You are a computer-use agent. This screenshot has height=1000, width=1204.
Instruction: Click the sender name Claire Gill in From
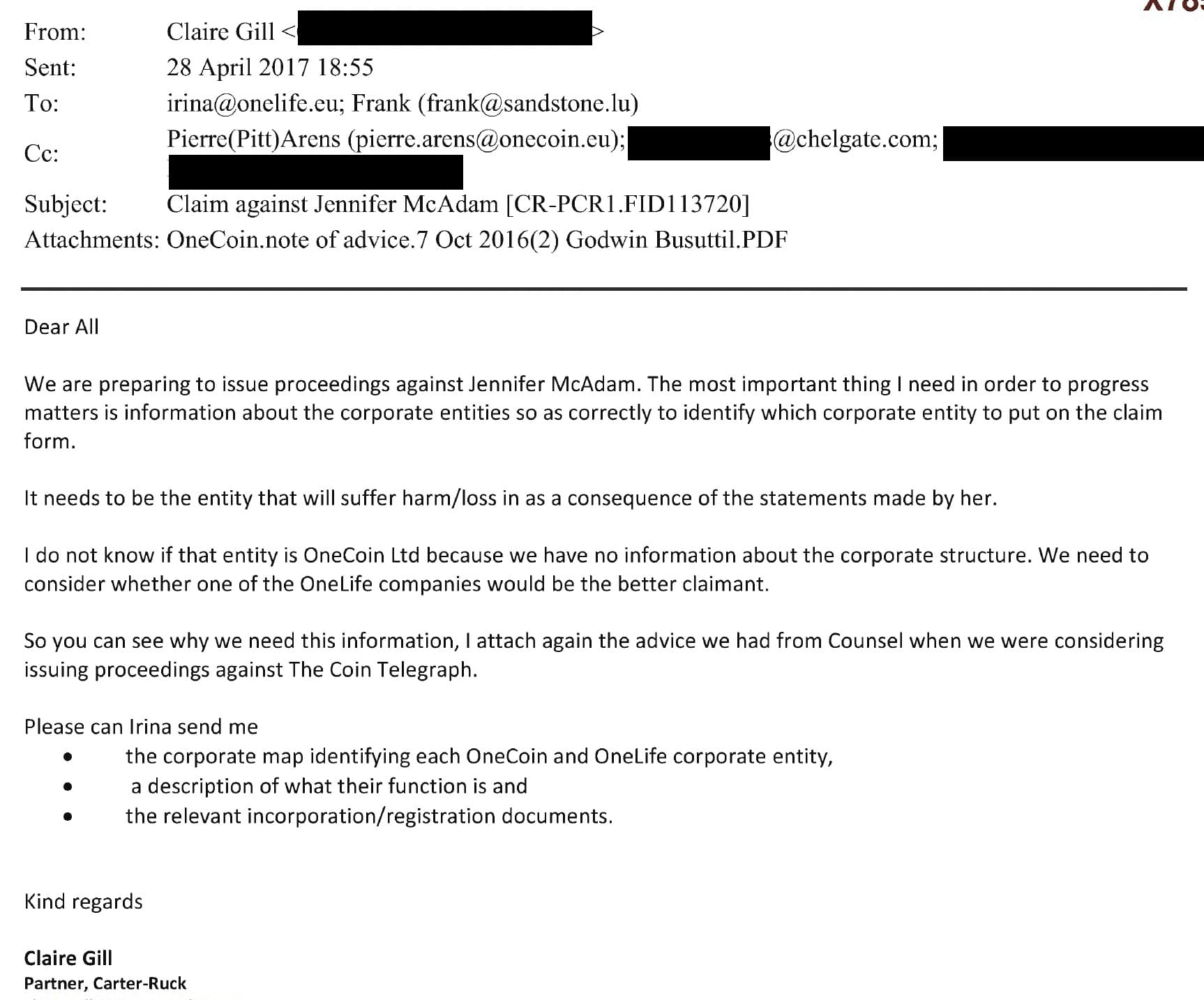(220, 31)
